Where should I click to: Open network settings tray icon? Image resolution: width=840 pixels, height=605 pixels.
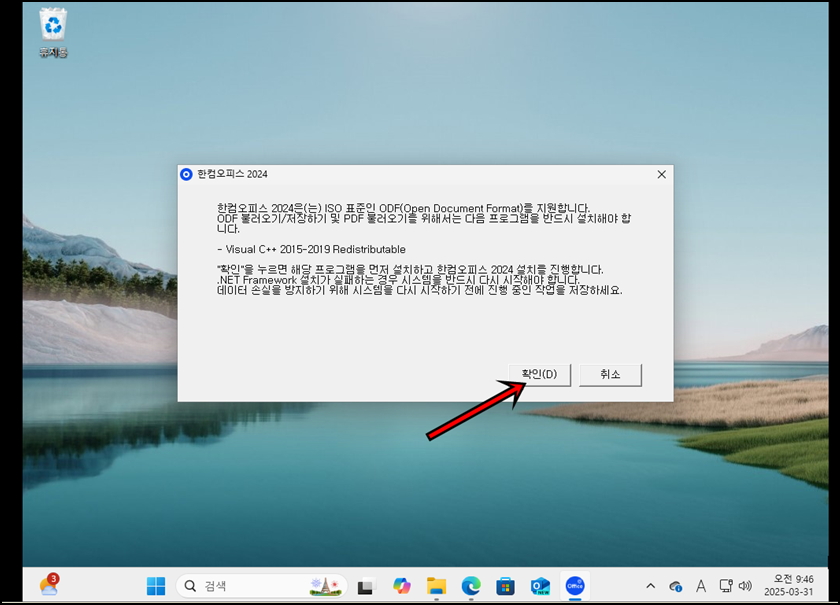click(x=726, y=586)
